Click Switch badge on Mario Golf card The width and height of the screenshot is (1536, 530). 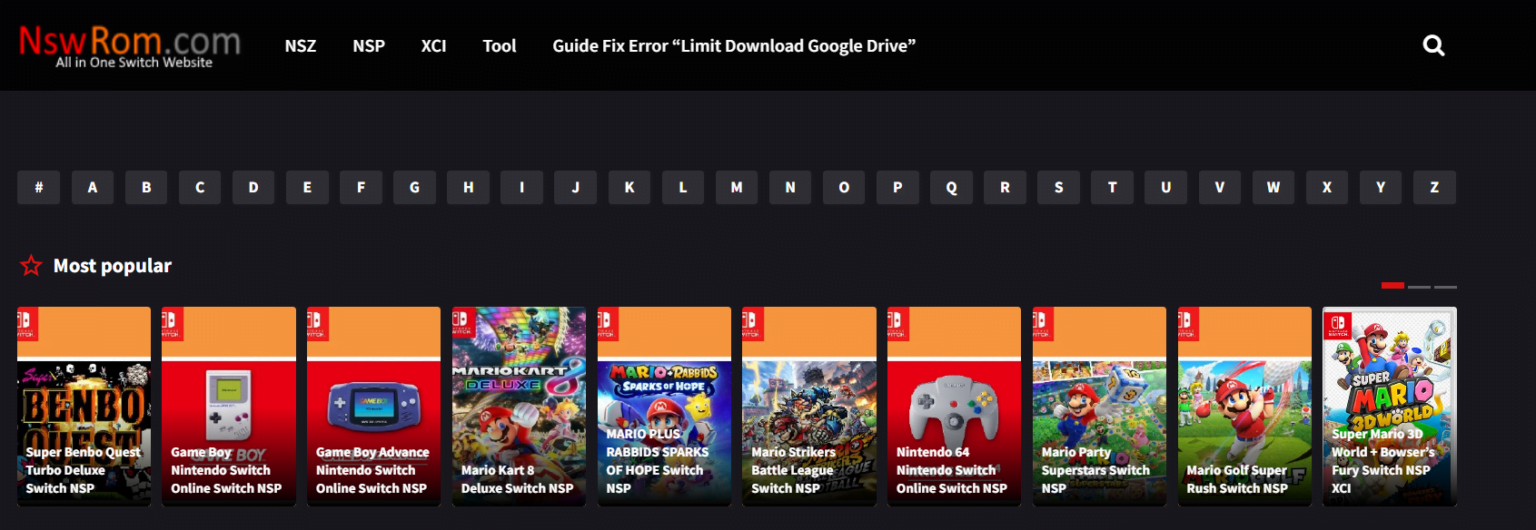(x=1189, y=324)
